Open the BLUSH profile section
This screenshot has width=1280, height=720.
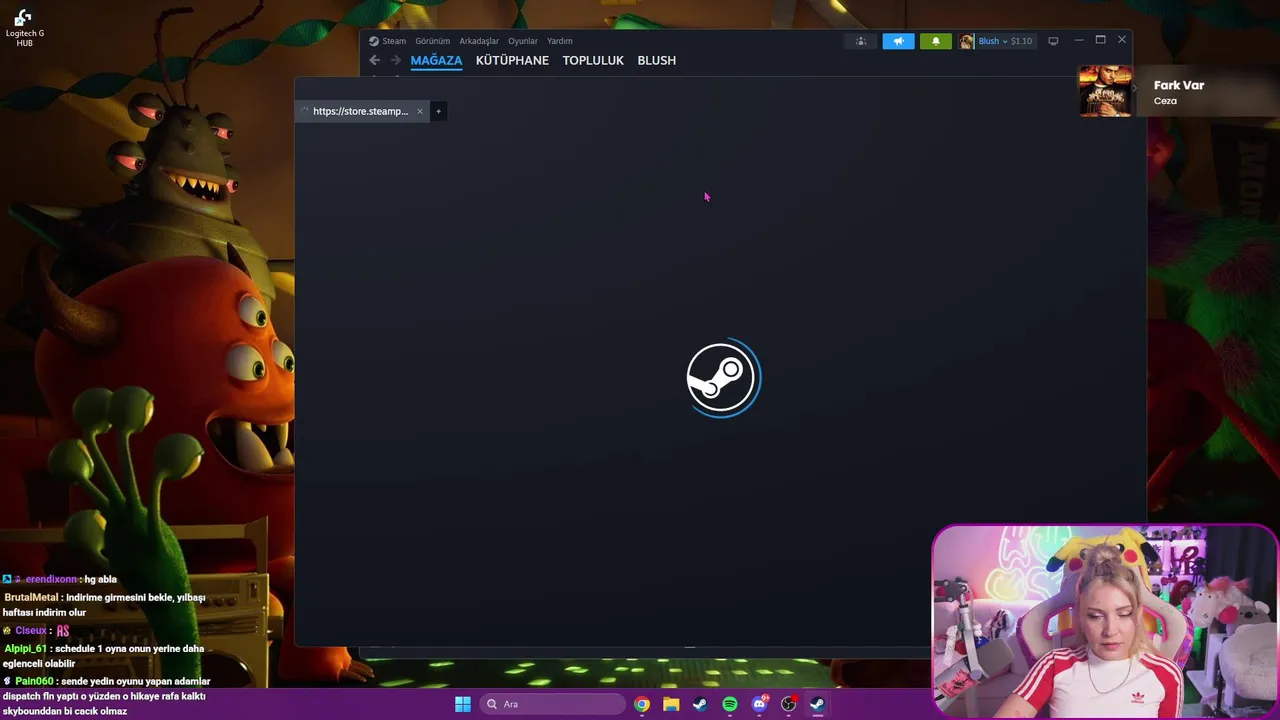pyautogui.click(x=657, y=61)
